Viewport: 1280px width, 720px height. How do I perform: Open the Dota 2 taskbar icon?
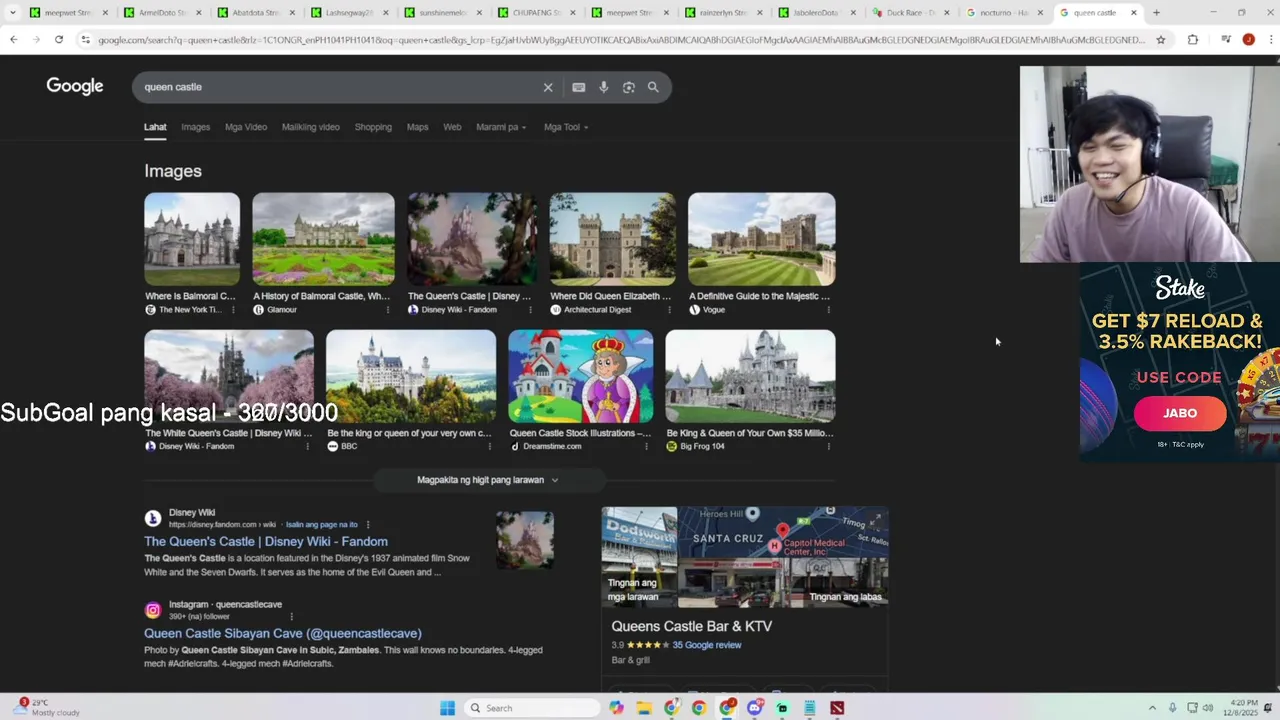click(837, 708)
